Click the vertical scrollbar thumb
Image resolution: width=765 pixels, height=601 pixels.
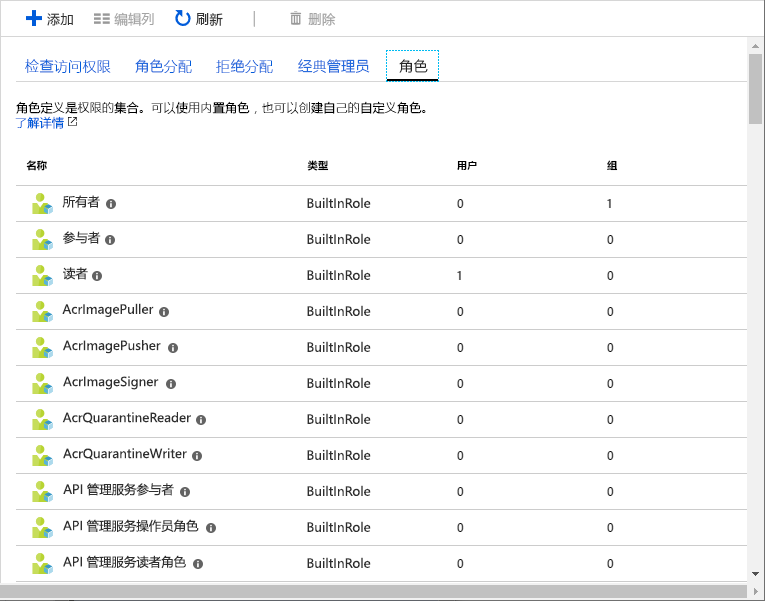[x=755, y=89]
